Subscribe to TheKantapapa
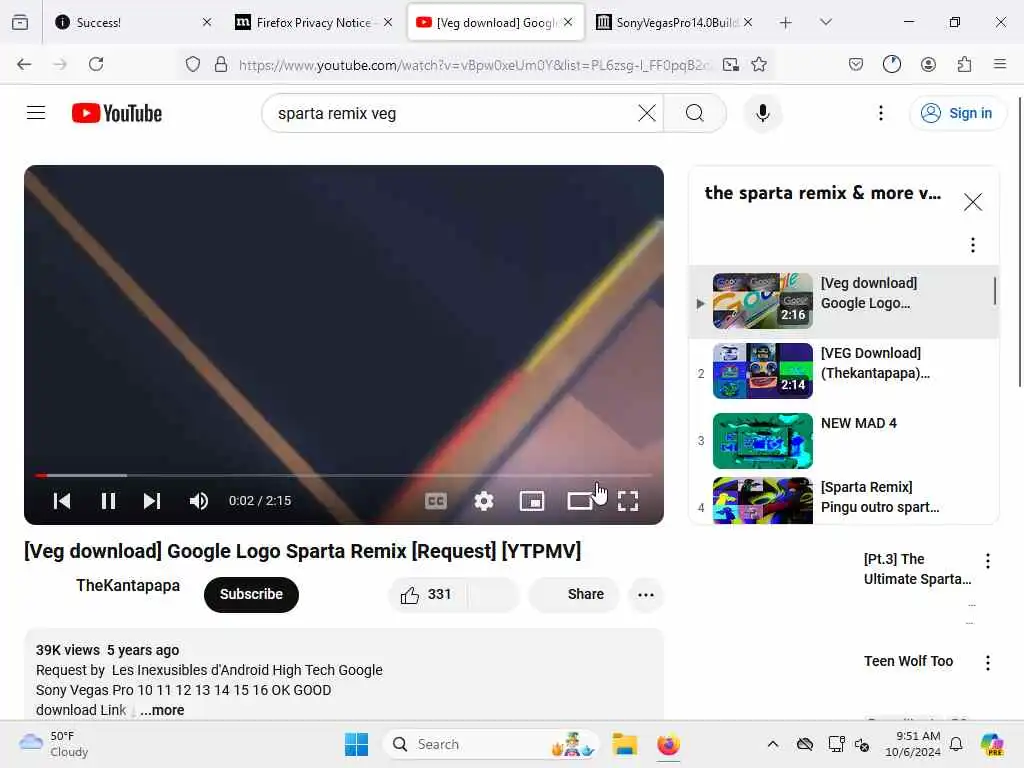The width and height of the screenshot is (1024, 768). pyautogui.click(x=251, y=594)
